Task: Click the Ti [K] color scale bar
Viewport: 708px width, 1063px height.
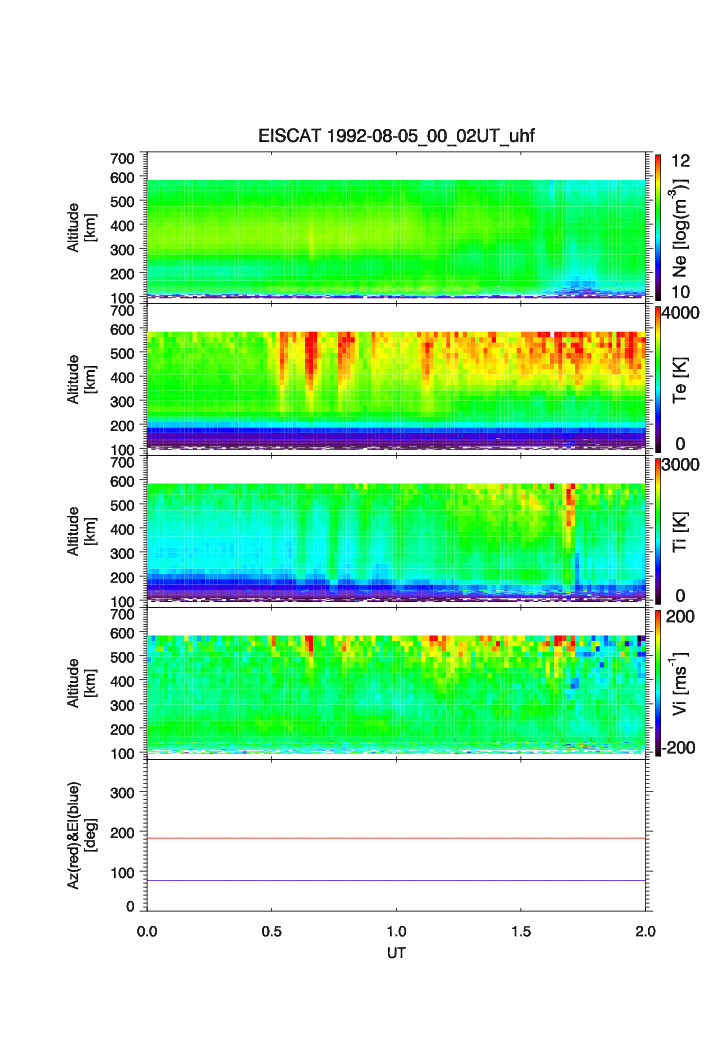Action: tap(658, 531)
